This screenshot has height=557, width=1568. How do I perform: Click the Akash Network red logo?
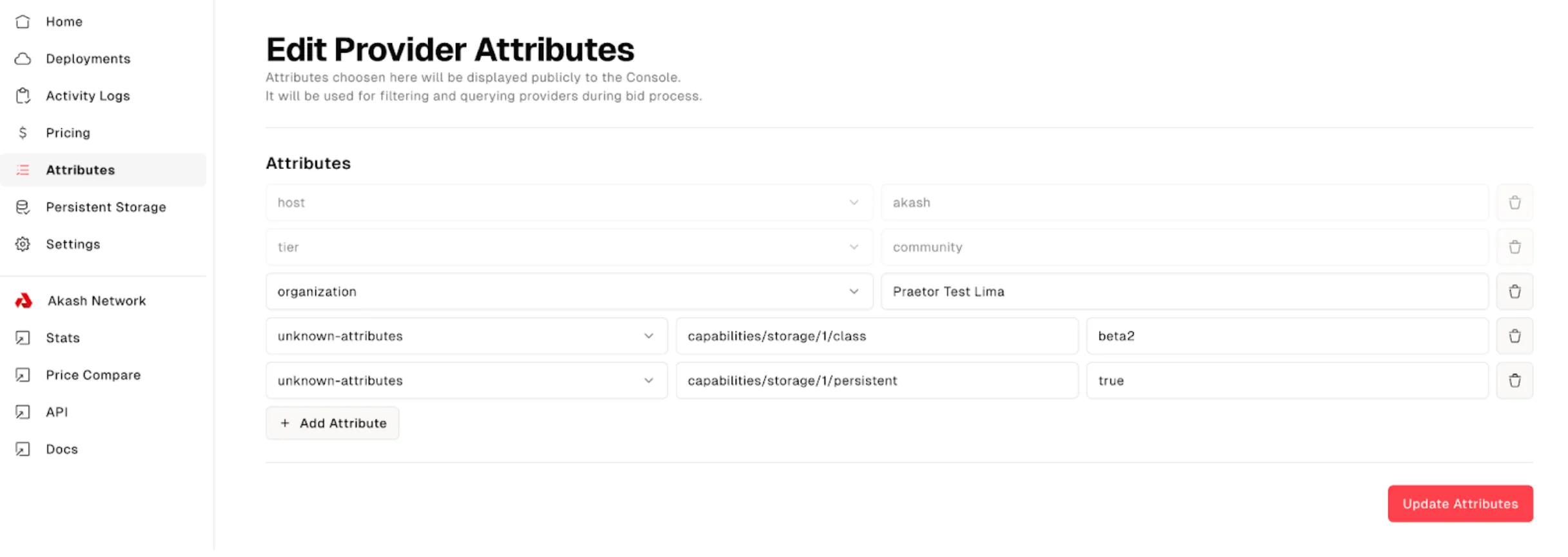pos(24,301)
